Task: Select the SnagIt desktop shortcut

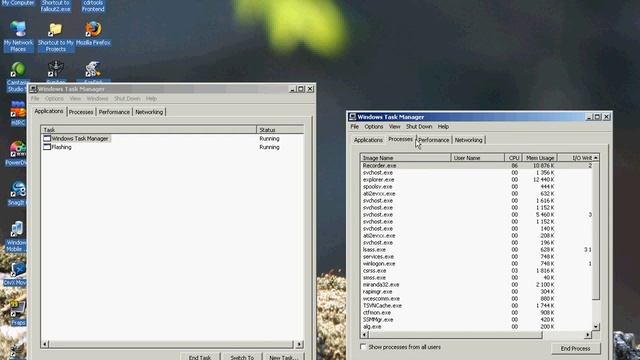Action: tap(17, 193)
